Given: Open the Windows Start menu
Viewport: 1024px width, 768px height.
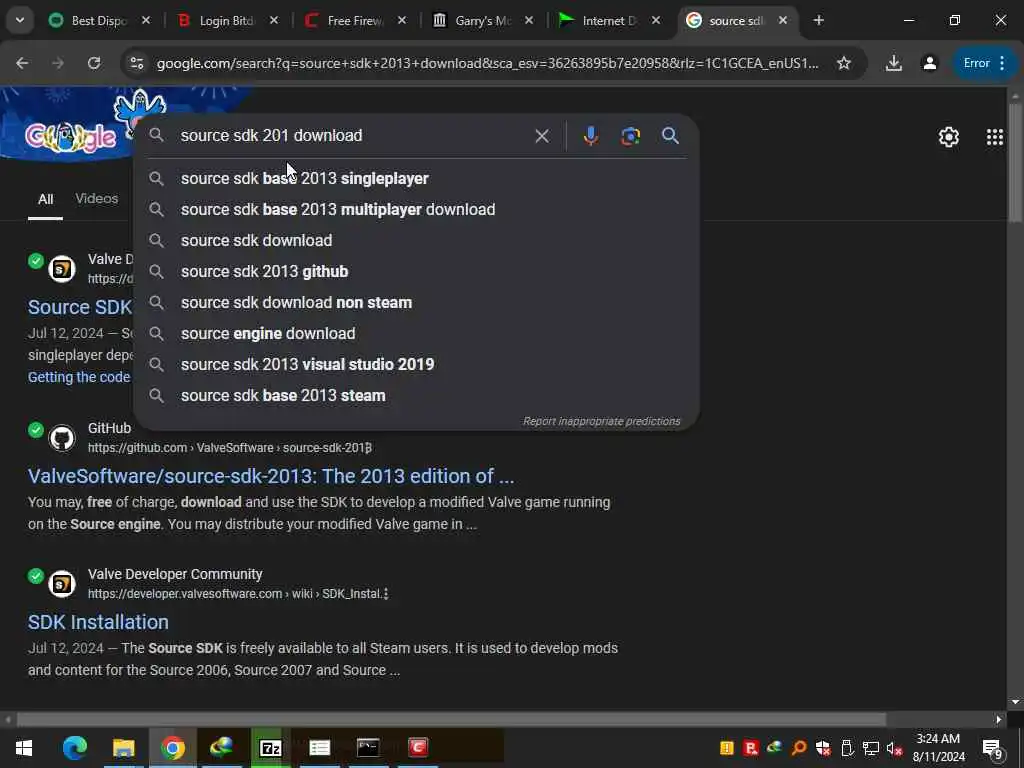Looking at the screenshot, I should click(x=24, y=748).
